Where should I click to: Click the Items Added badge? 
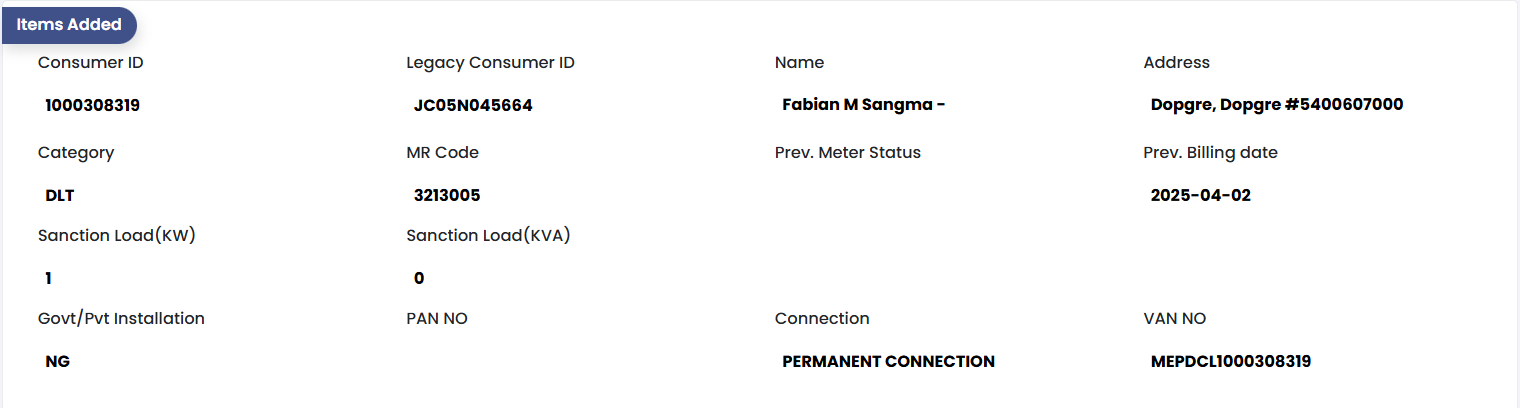click(69, 25)
